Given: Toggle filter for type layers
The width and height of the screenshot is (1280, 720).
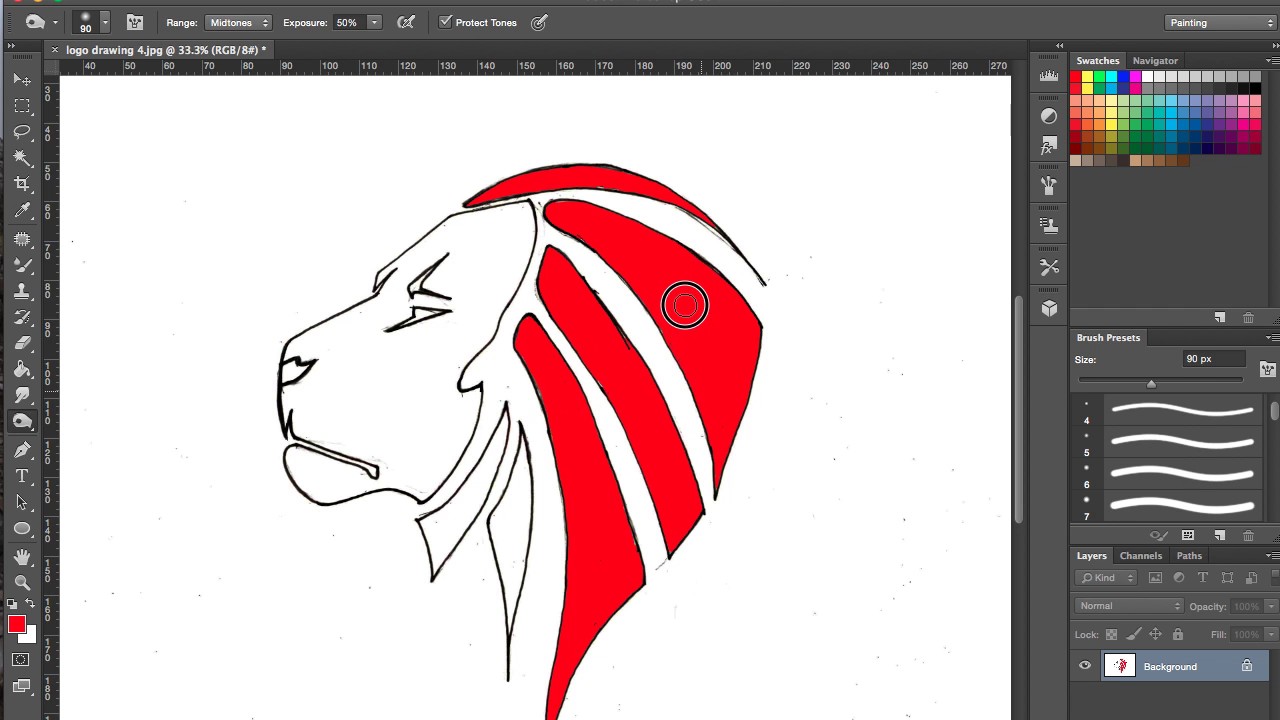Looking at the screenshot, I should point(1202,577).
